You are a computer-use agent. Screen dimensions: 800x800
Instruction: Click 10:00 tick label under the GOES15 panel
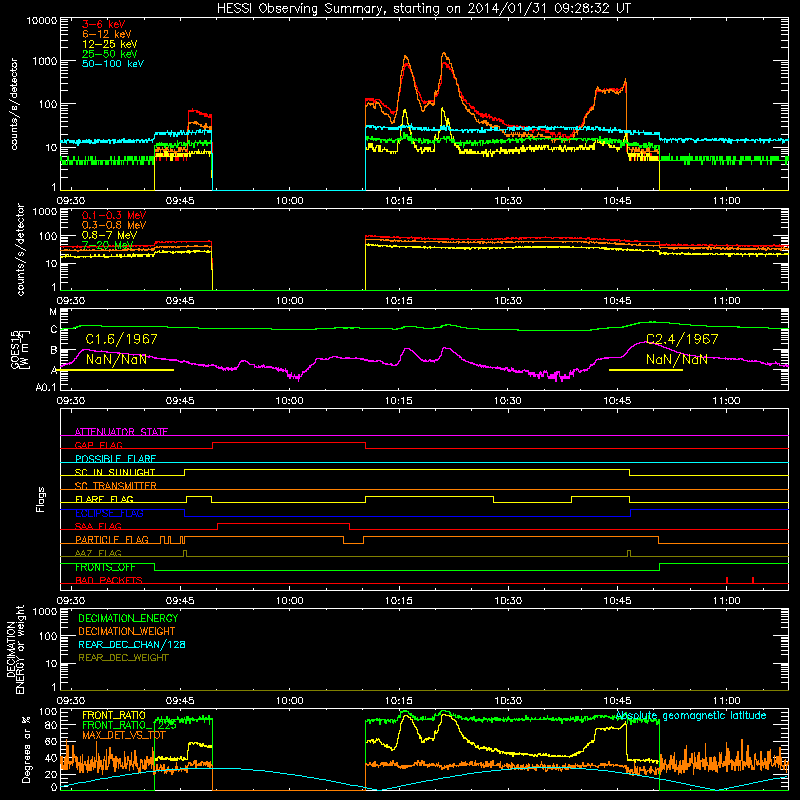point(289,401)
